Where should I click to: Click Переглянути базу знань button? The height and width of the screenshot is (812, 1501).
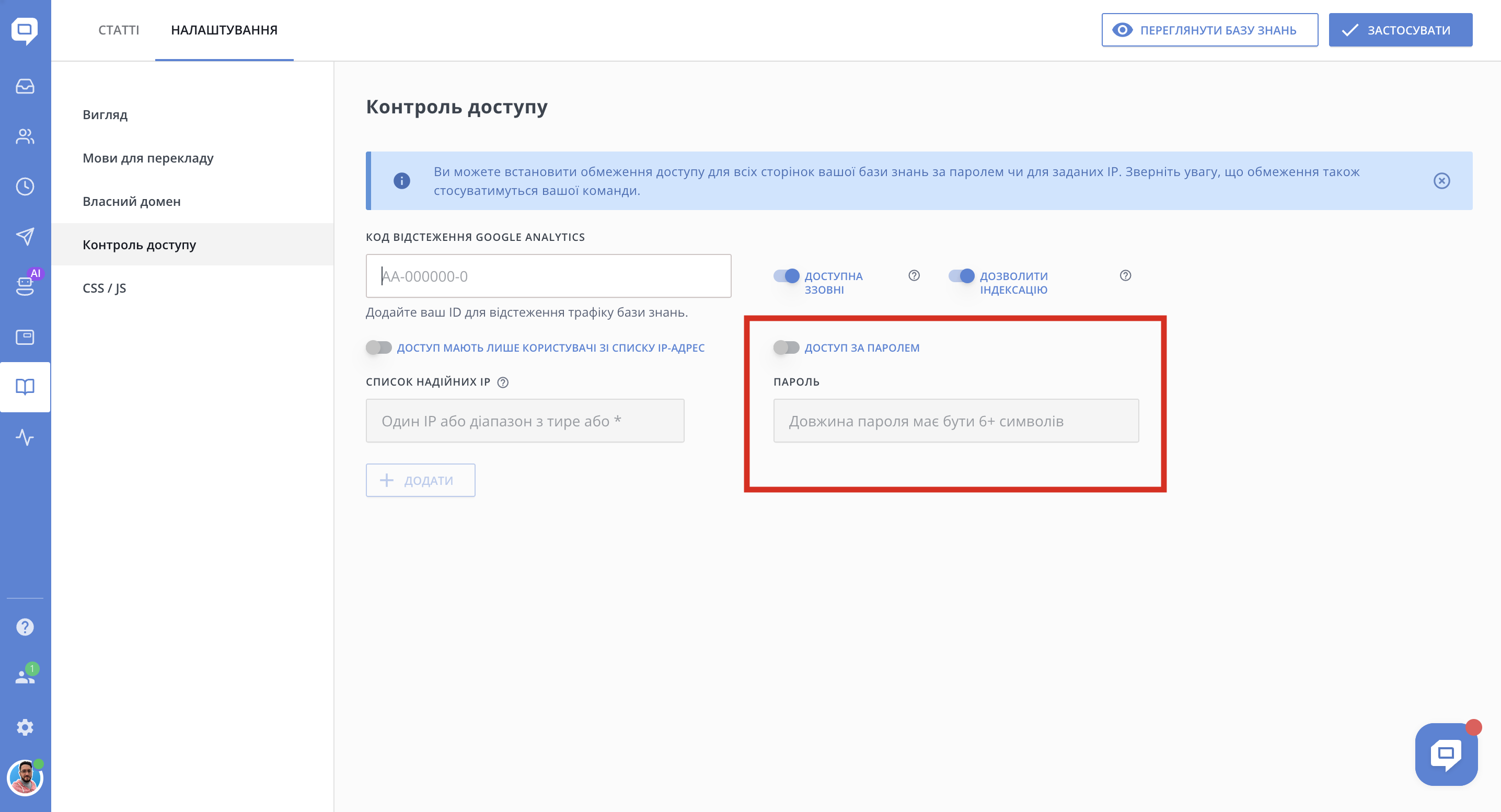[x=1209, y=30]
